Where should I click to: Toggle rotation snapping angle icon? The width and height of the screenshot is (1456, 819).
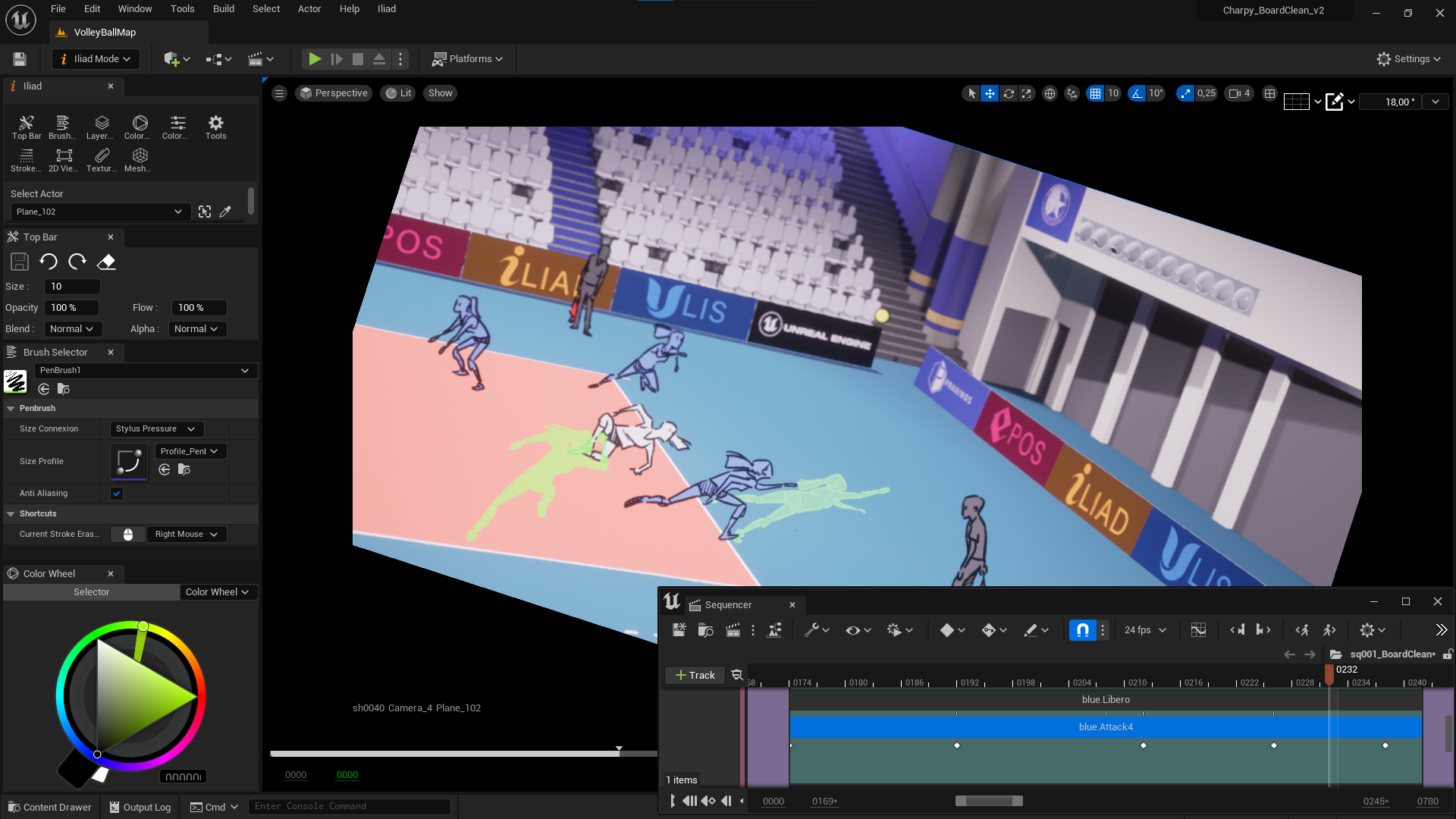tap(1137, 93)
